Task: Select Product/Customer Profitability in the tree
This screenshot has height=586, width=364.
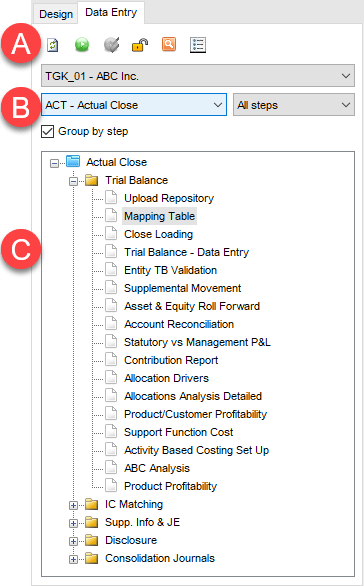Action: tap(195, 414)
